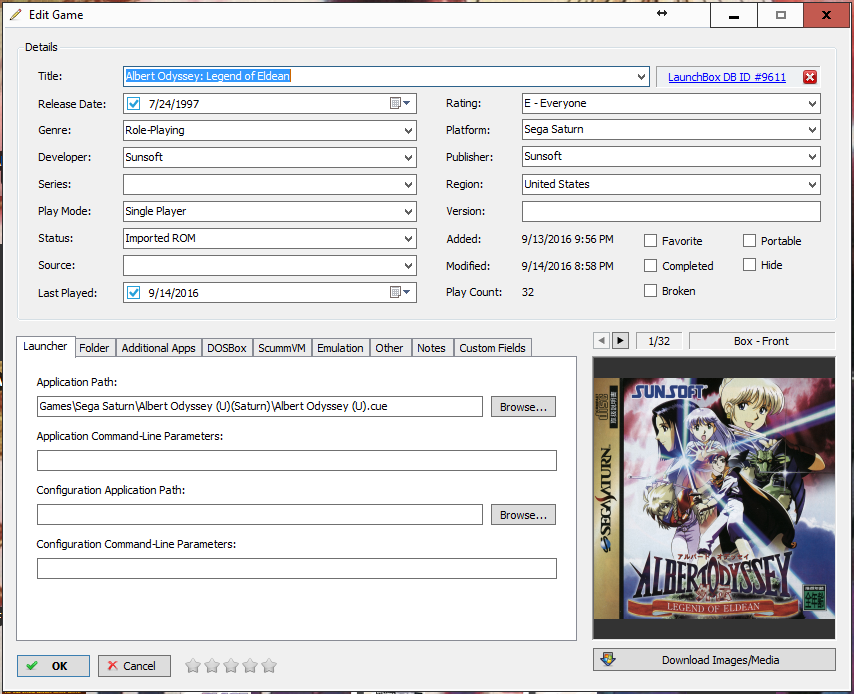Open the ScummVM tab

click(x=282, y=348)
